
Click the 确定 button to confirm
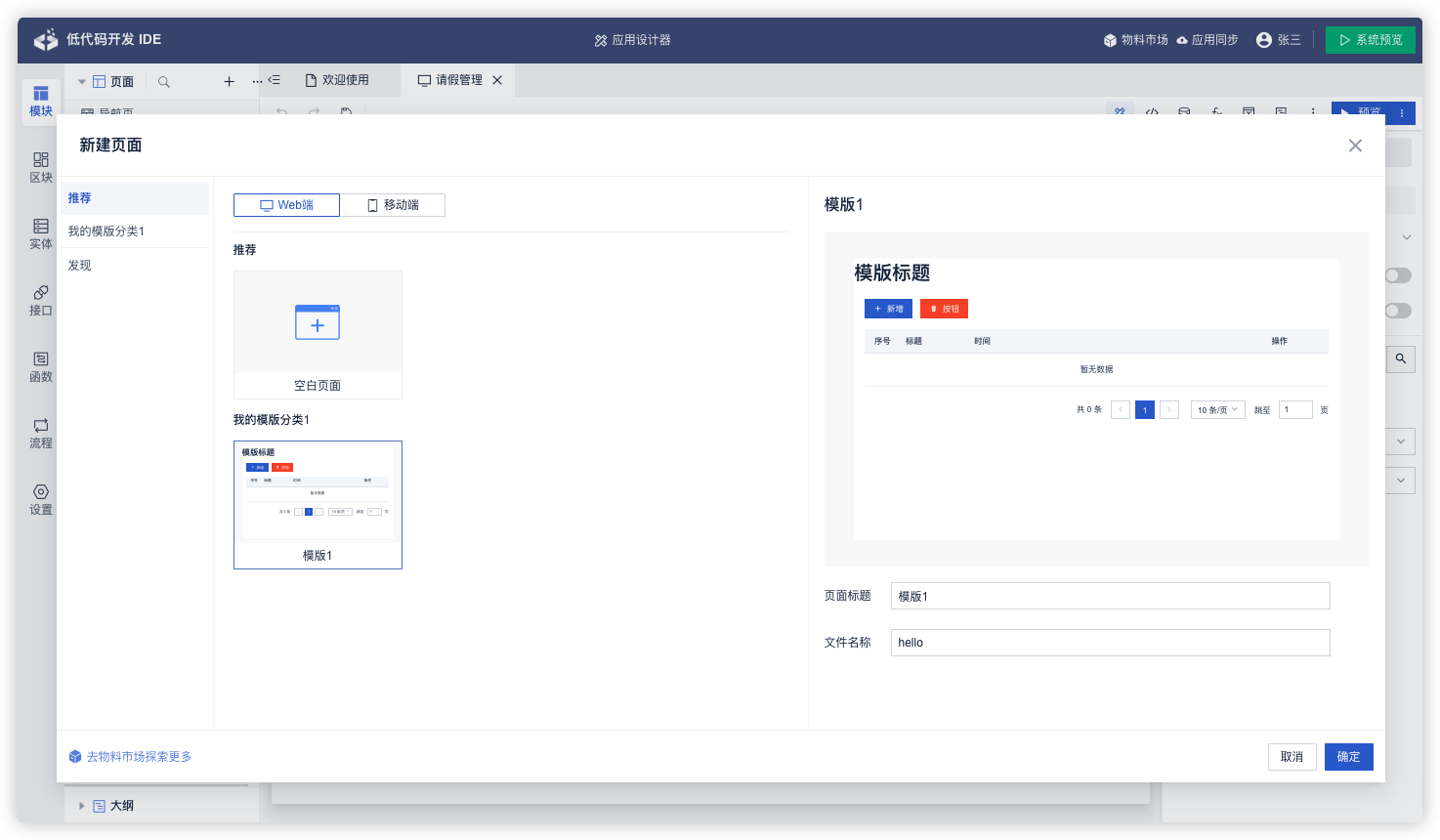(x=1348, y=757)
